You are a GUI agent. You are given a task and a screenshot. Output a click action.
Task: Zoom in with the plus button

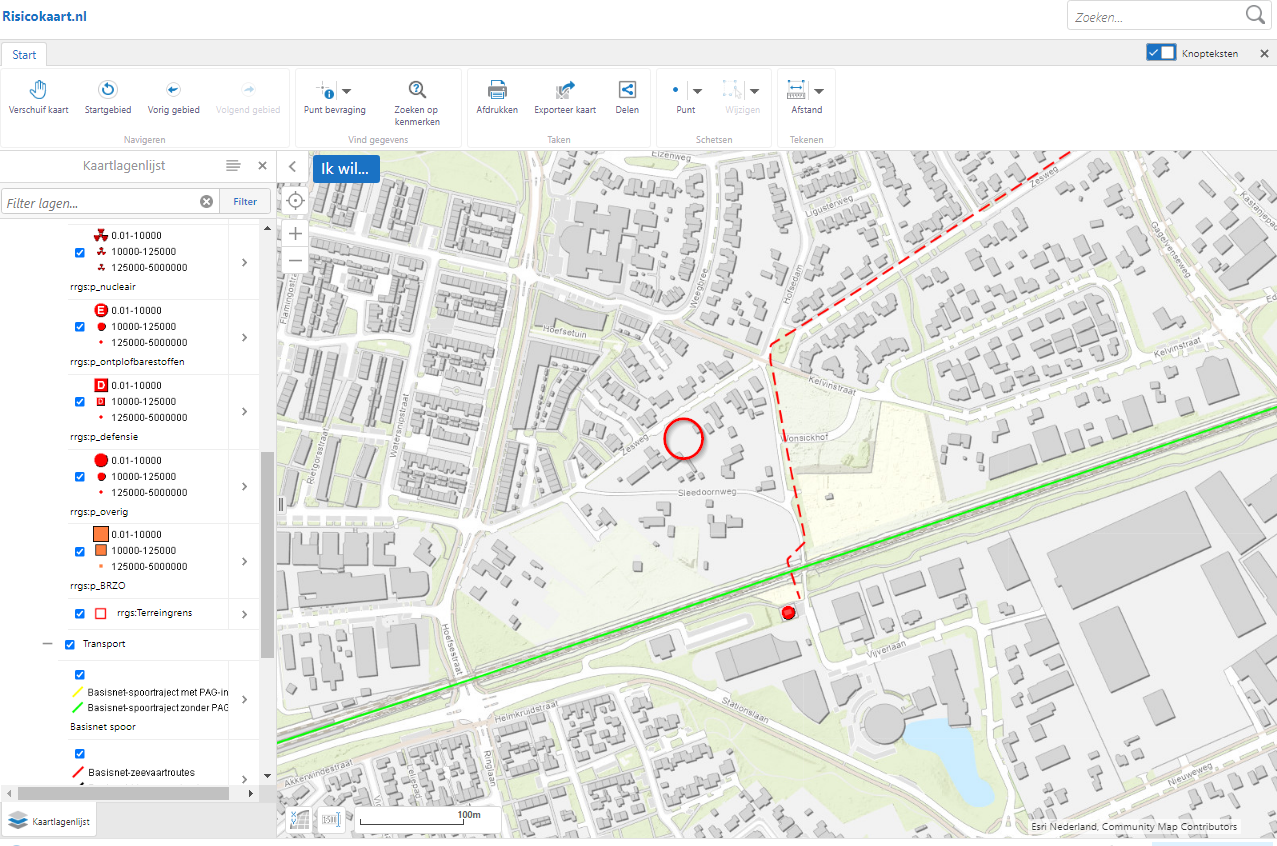(x=295, y=233)
